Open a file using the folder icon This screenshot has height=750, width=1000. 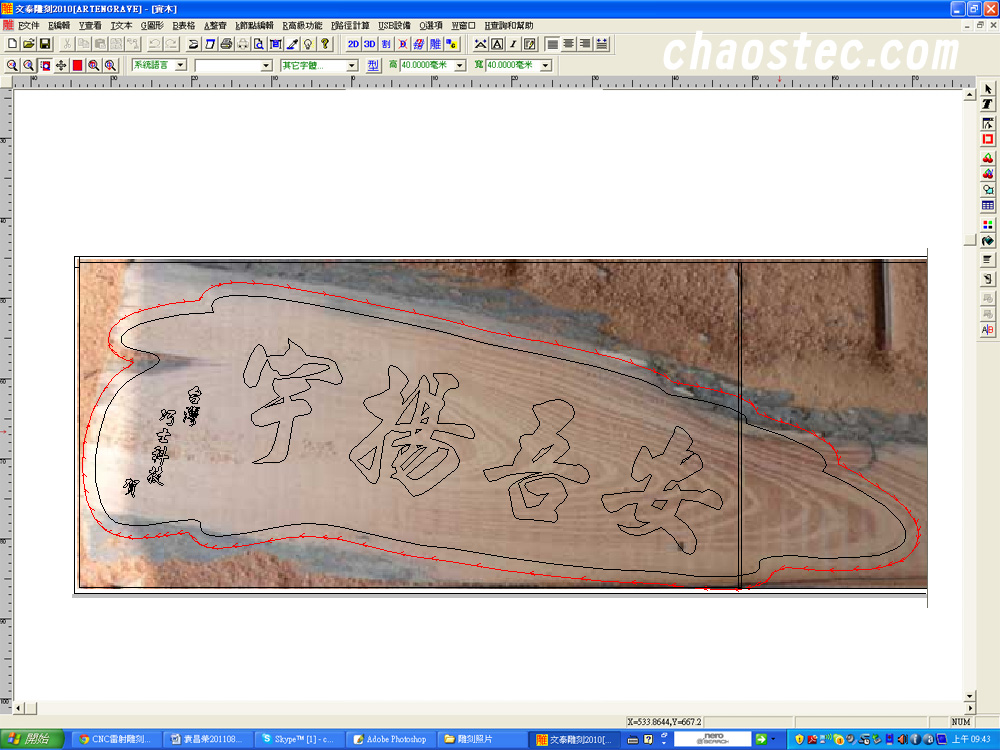click(x=29, y=44)
